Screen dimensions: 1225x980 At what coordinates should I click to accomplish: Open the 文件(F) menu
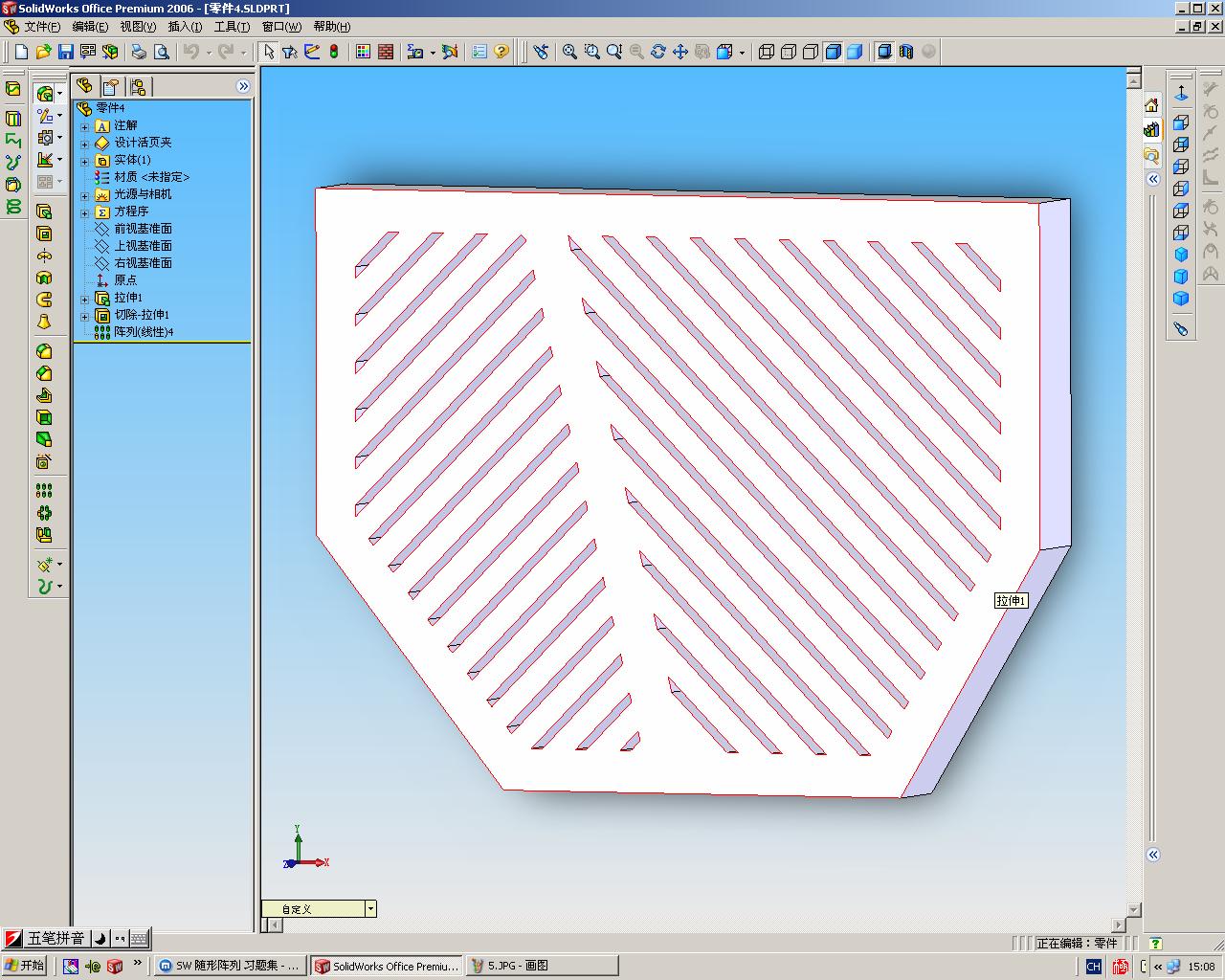tap(42, 27)
